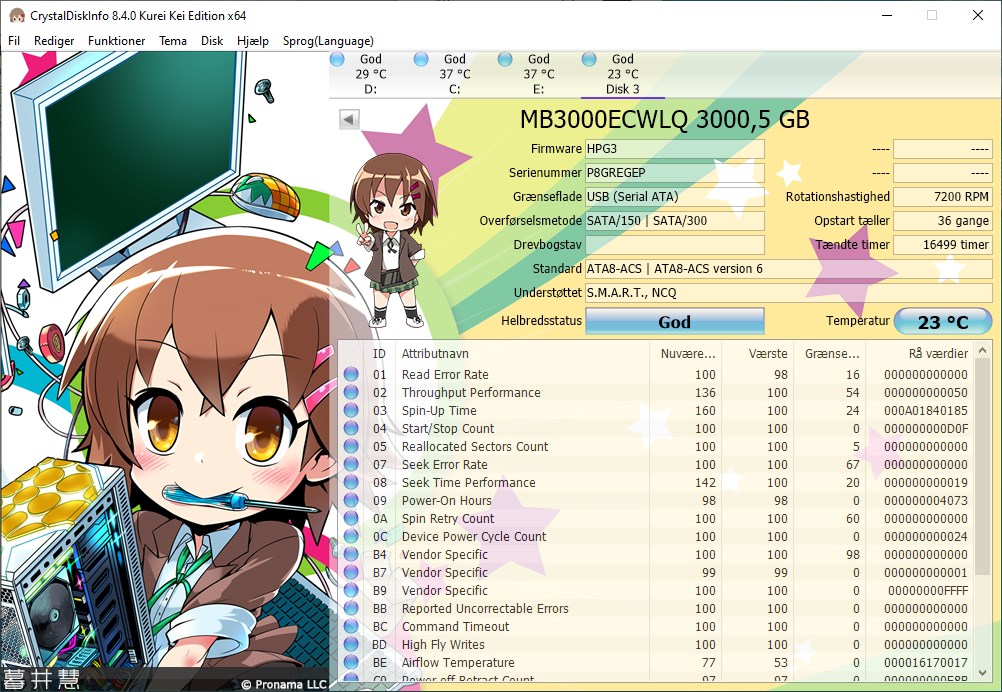Switch to drive C: tab
Image resolution: width=1002 pixels, height=692 pixels.
pyautogui.click(x=454, y=74)
